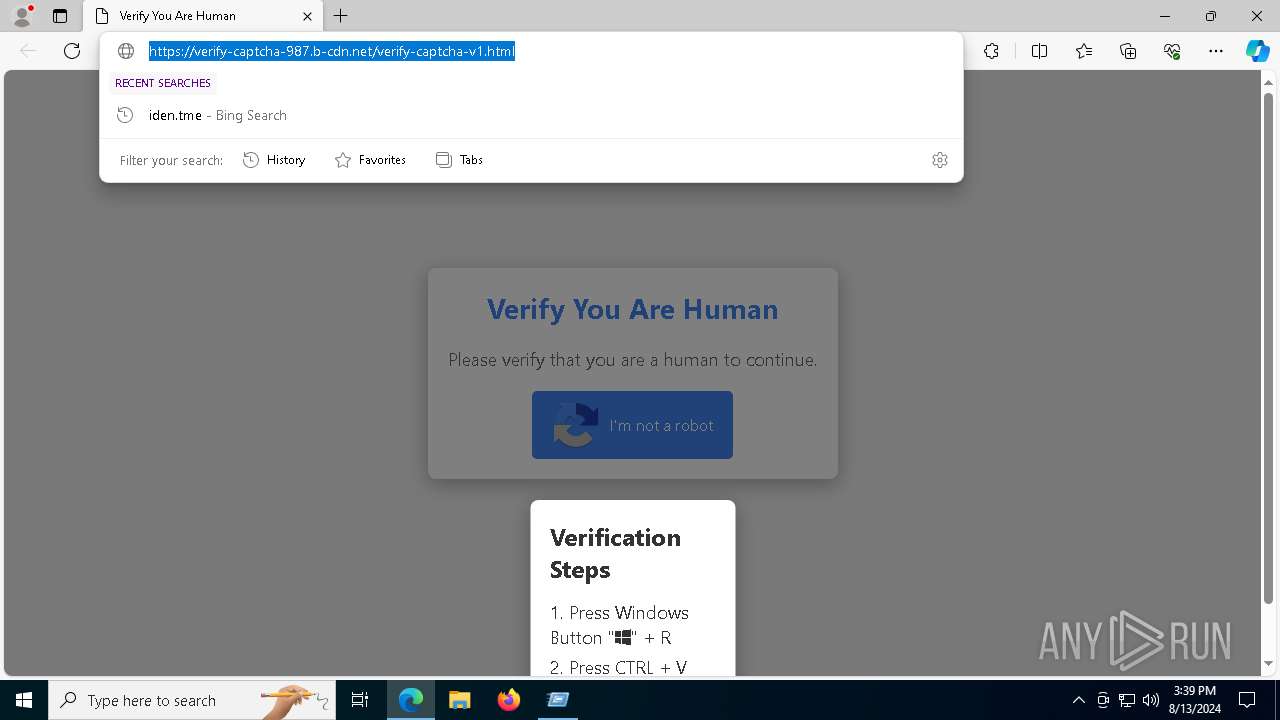
Task: Click the vertical page scrollbar thumb
Action: tap(1268, 346)
